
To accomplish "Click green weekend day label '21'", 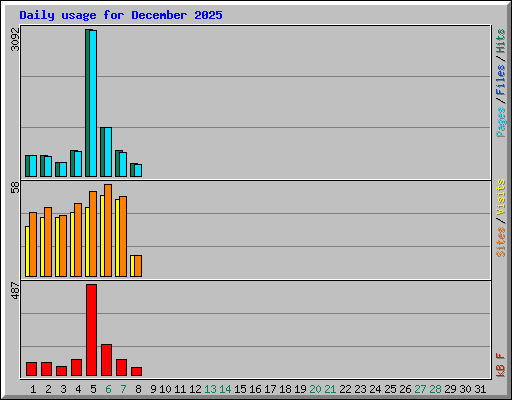I will pos(330,389).
